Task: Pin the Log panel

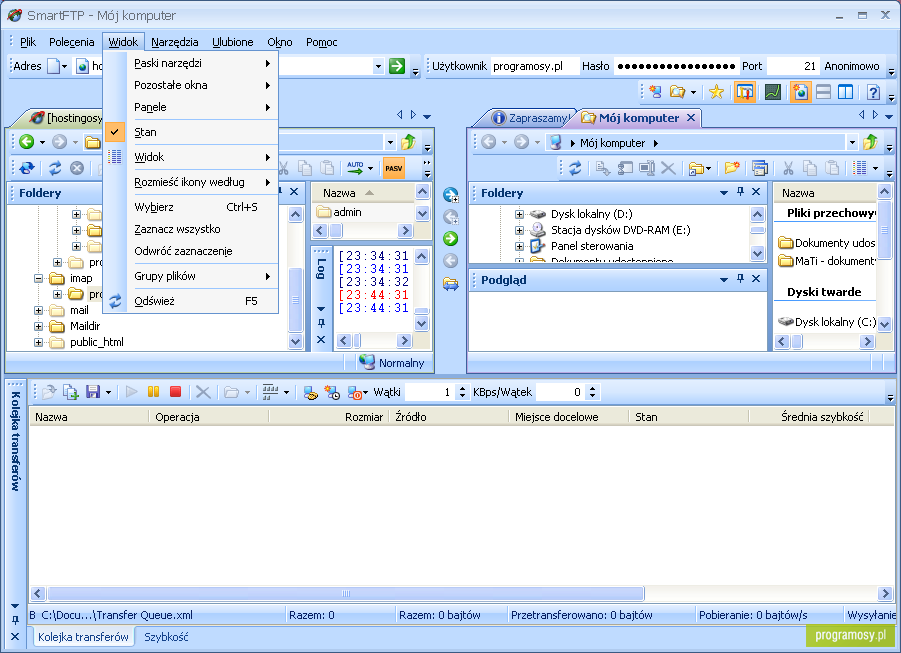Action: coord(321,323)
